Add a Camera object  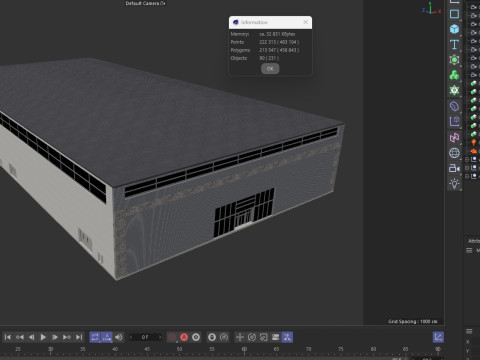pos(454,168)
